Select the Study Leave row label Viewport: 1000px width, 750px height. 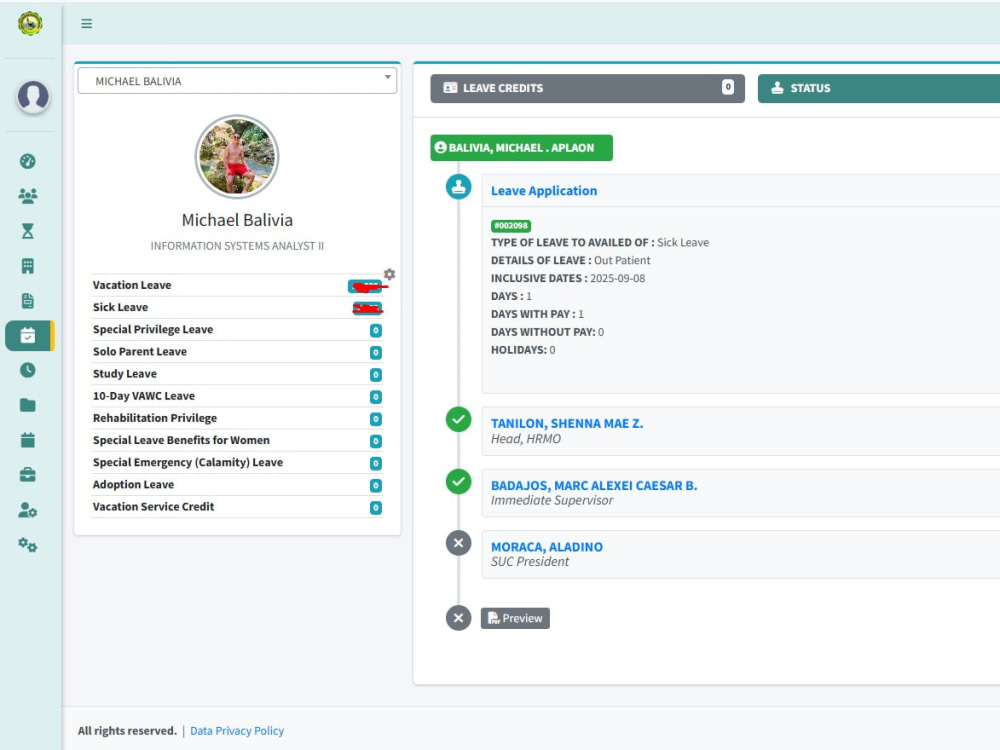125,374
